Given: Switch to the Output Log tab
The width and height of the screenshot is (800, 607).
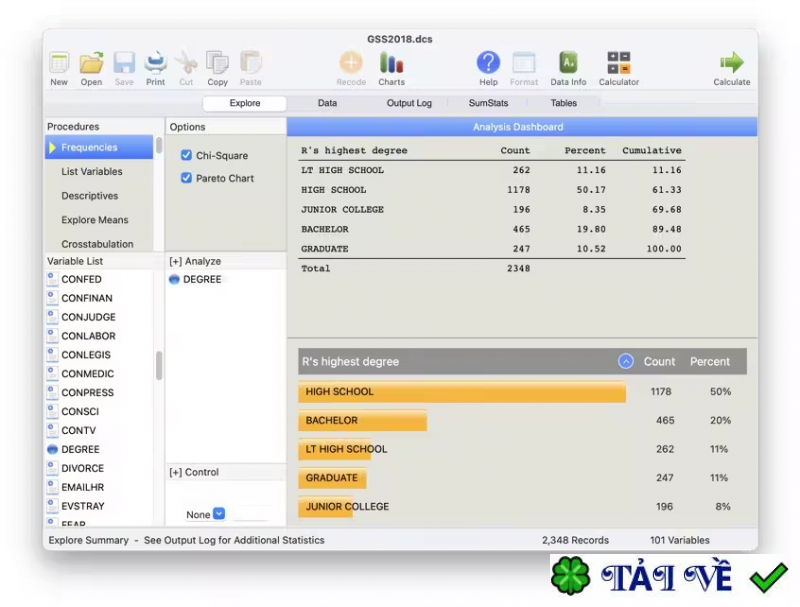Looking at the screenshot, I should point(409,103).
